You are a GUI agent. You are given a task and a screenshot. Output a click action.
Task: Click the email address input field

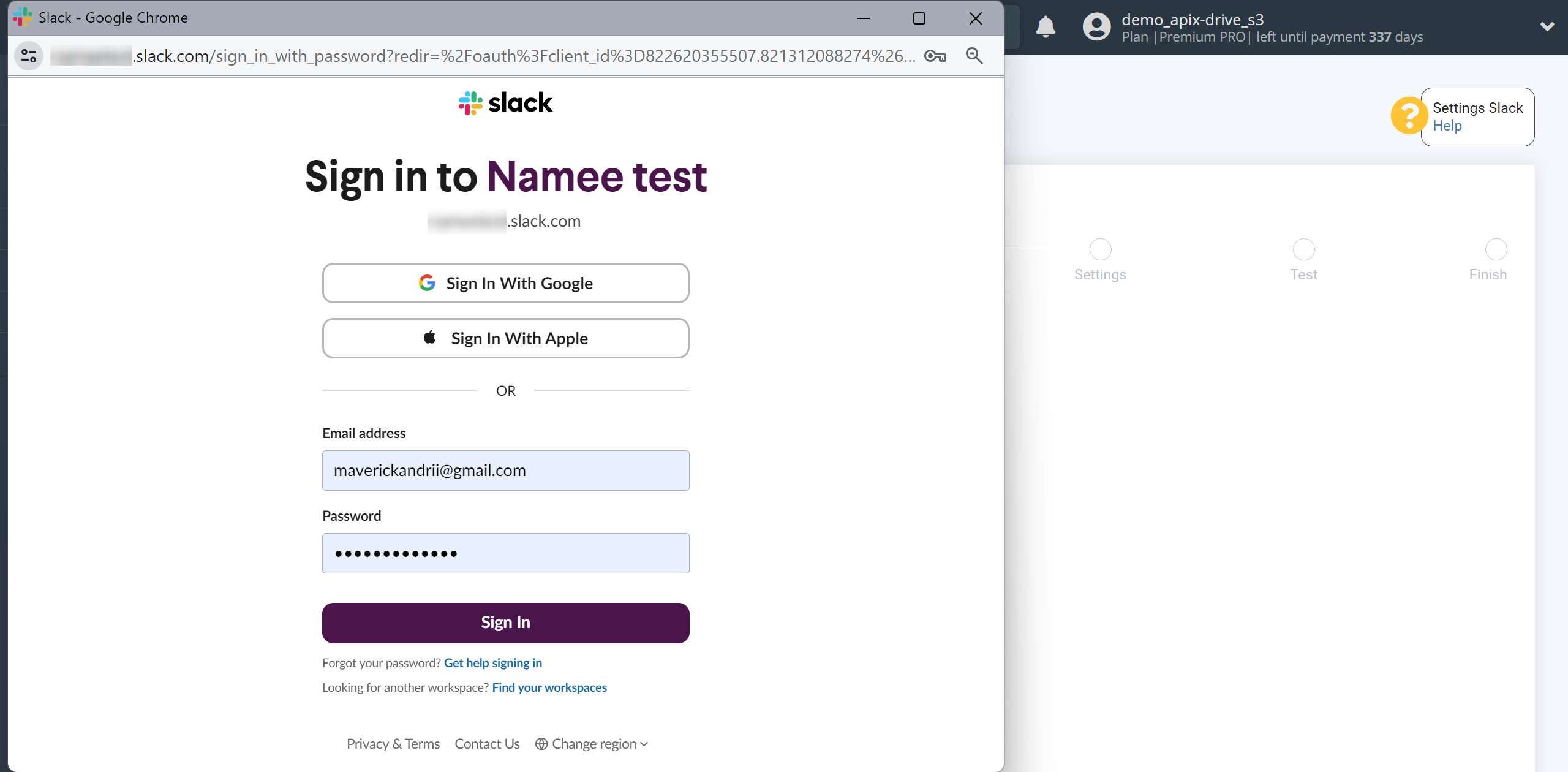point(505,470)
